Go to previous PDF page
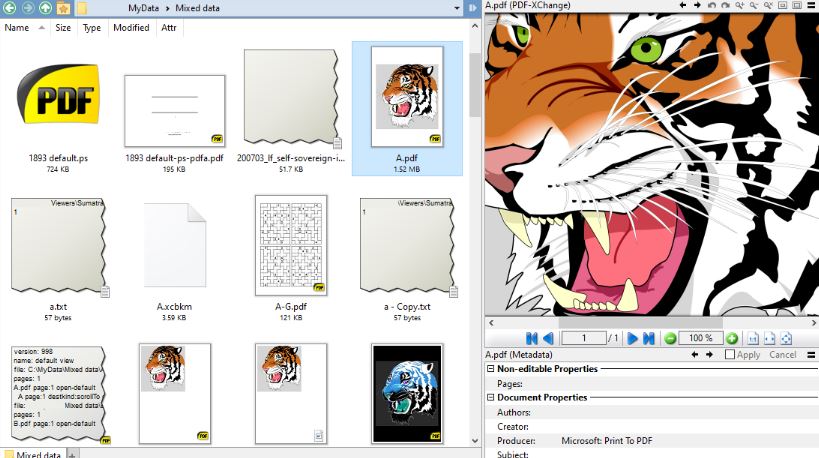819x458 pixels. coord(548,338)
